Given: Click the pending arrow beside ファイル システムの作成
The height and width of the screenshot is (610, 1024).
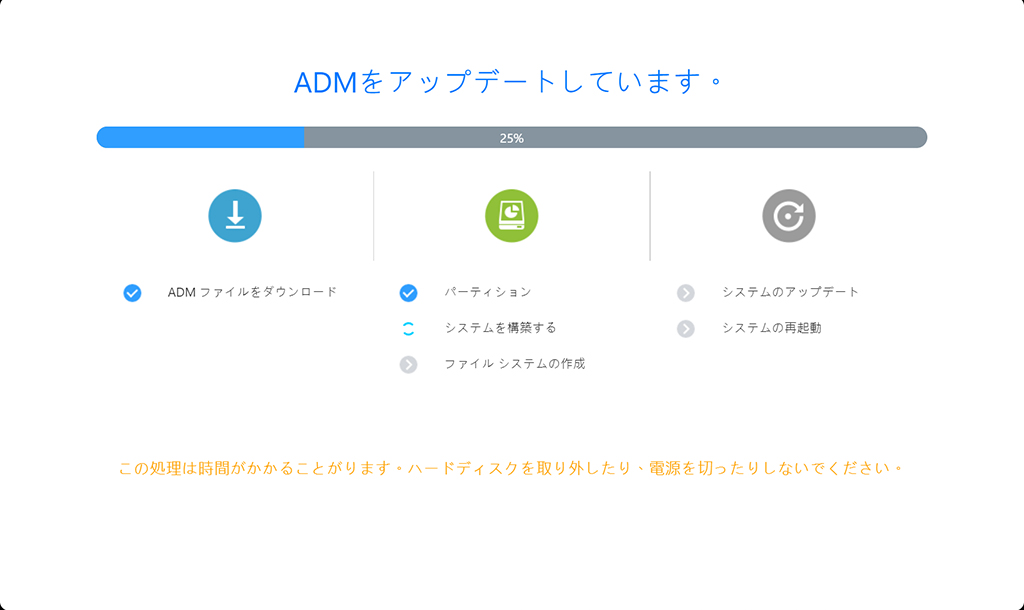Looking at the screenshot, I should point(408,364).
